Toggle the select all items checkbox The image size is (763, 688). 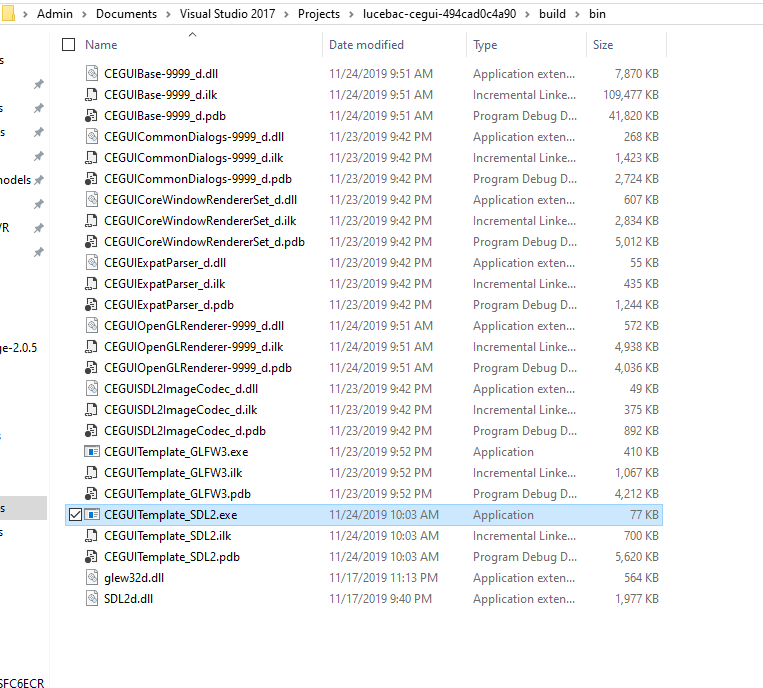coord(69,45)
